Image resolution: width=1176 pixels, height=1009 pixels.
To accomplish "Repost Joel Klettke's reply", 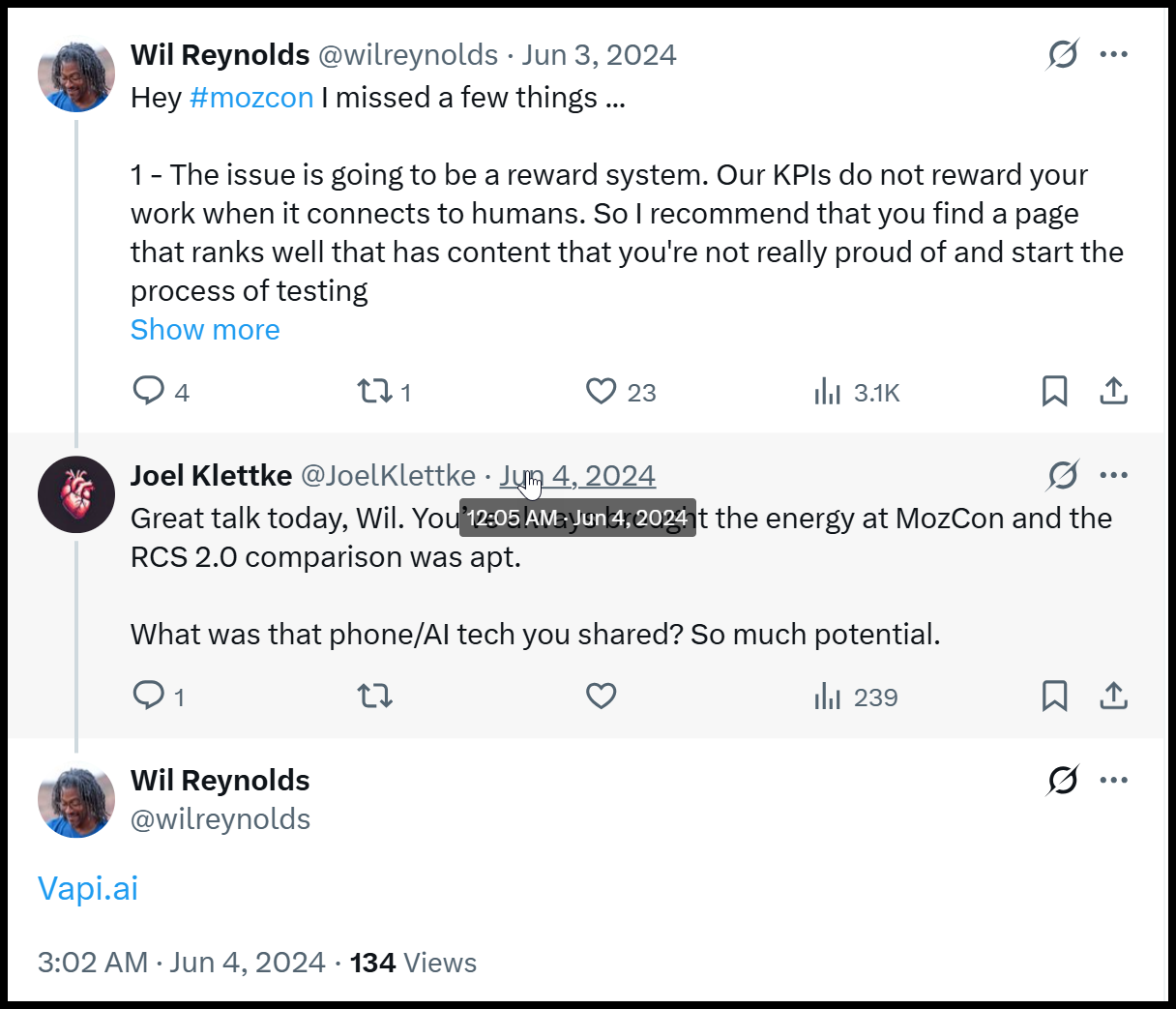I will pyautogui.click(x=374, y=696).
